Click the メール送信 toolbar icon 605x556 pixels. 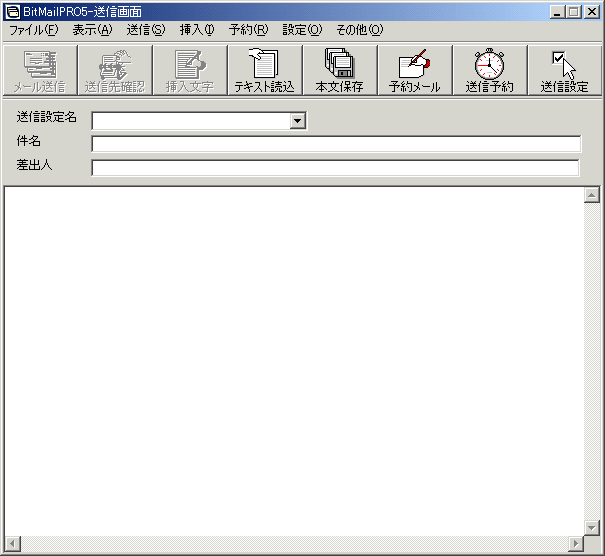click(40, 70)
